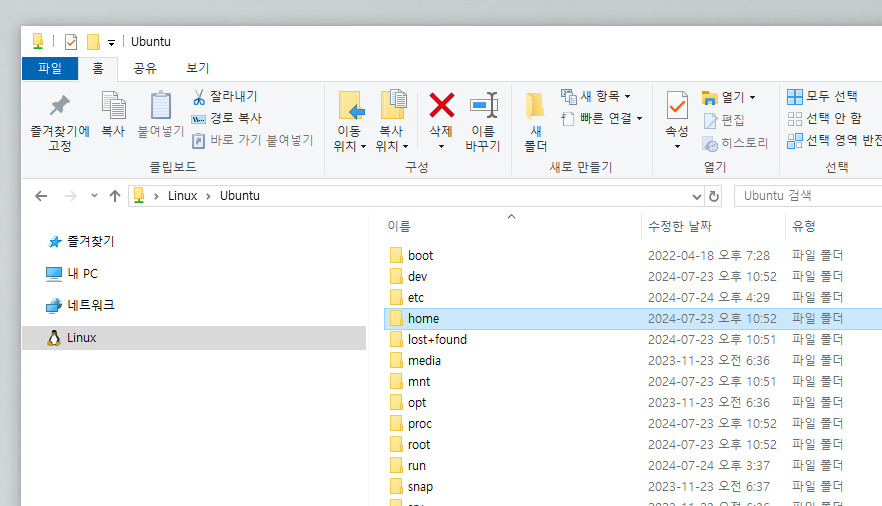Switch to the 공유 (Share) tab
882x506 pixels.
145,69
